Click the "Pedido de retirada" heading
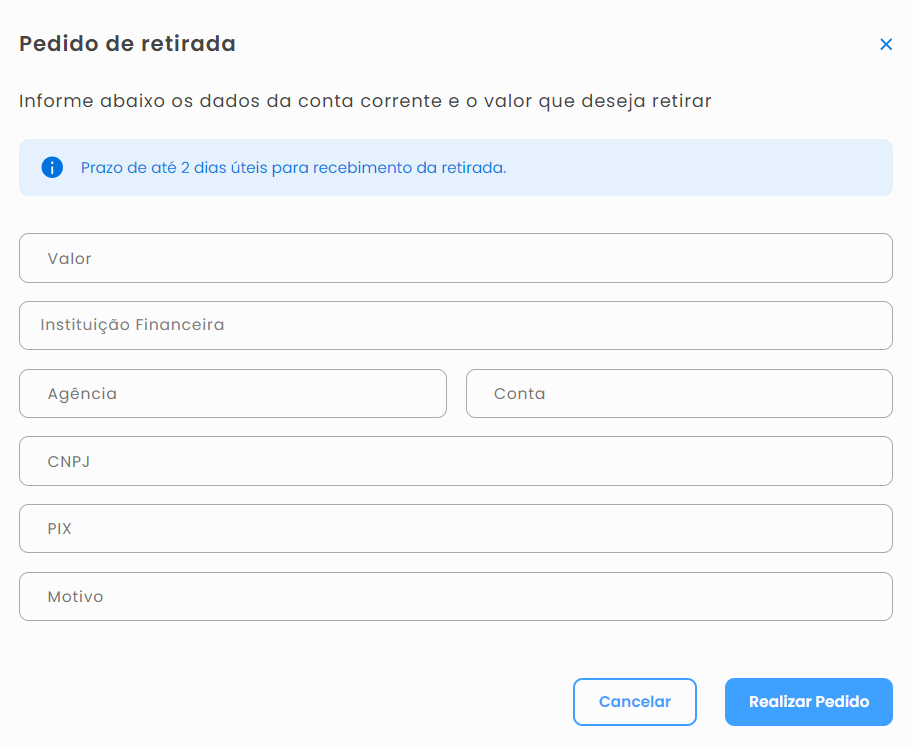 tap(128, 44)
